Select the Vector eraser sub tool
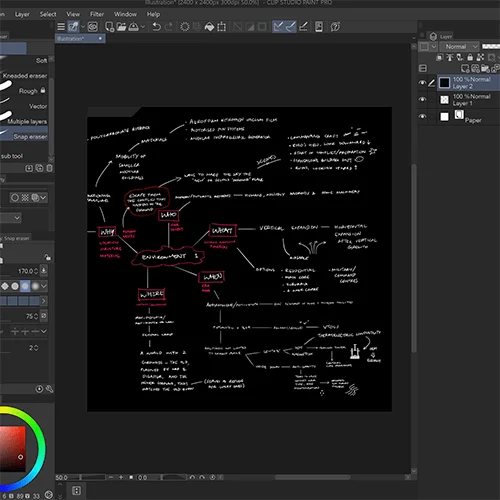 (x=24, y=106)
